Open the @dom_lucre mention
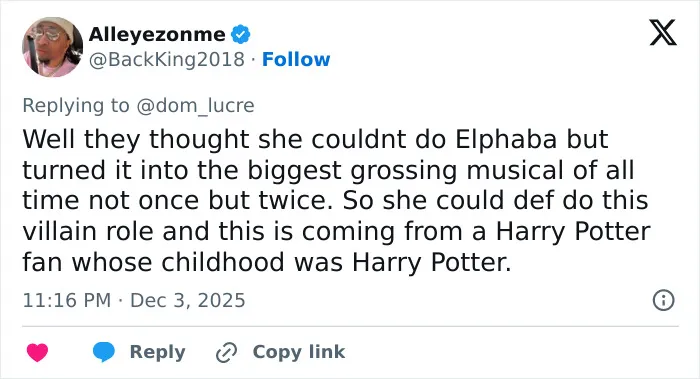The width and height of the screenshot is (700, 379). coord(195,106)
